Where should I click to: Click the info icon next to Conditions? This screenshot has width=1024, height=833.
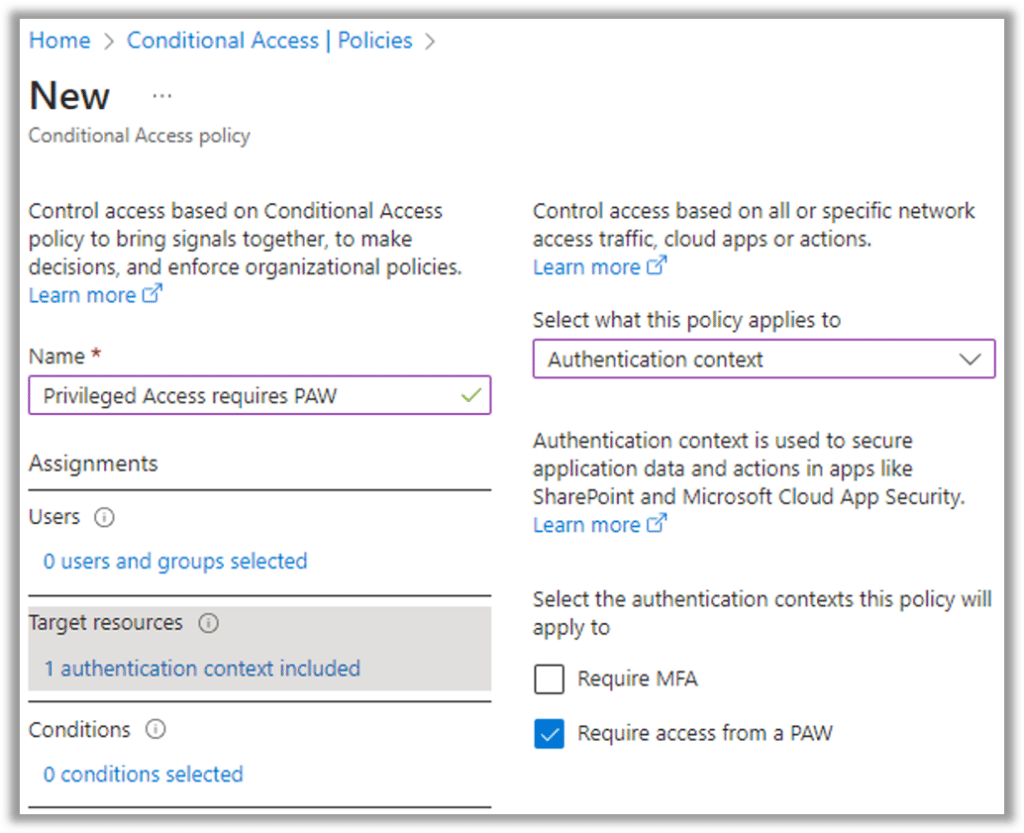tap(155, 730)
